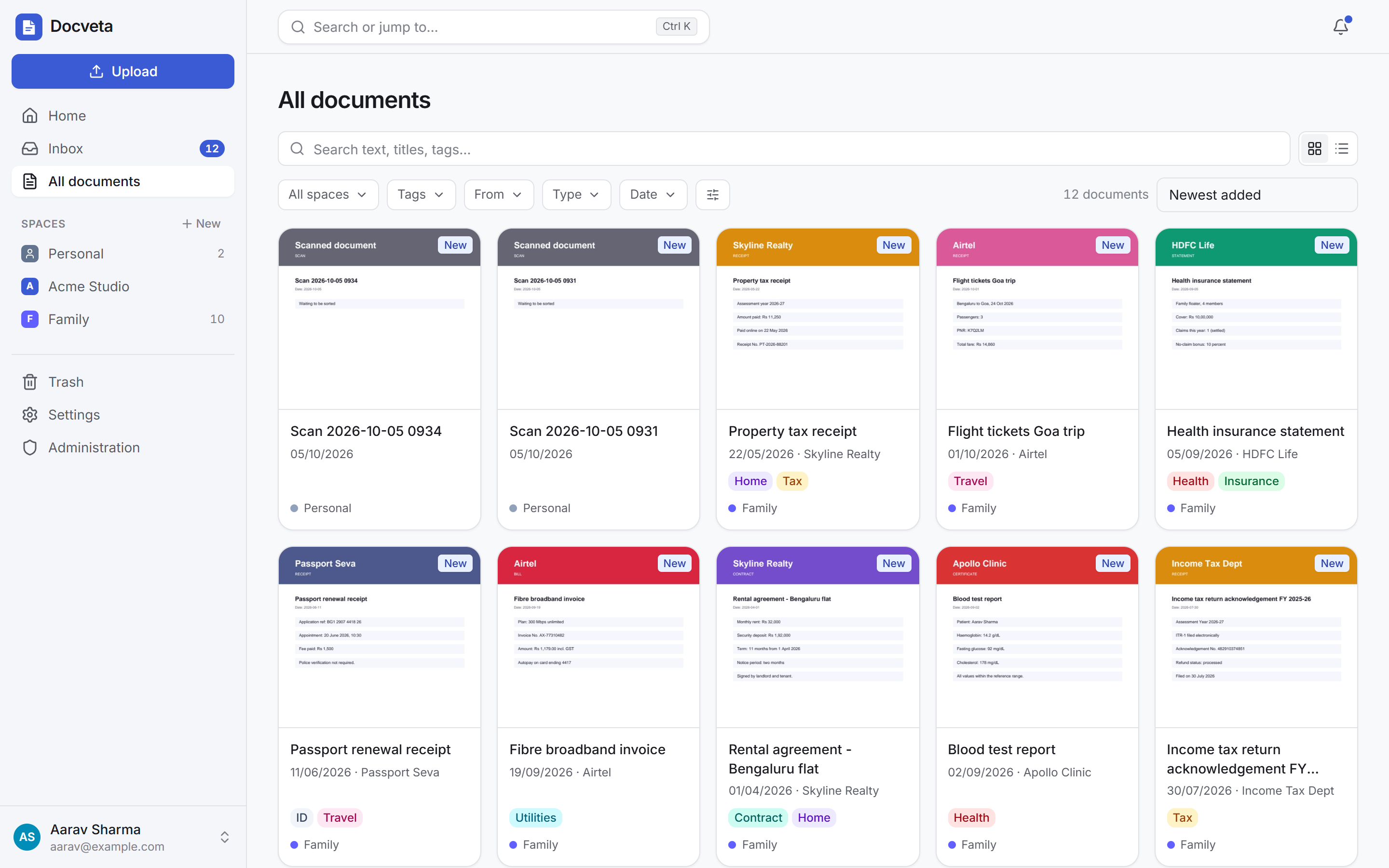Open the Newest added sort dropdown
The width and height of the screenshot is (1389, 868).
[x=1257, y=195]
